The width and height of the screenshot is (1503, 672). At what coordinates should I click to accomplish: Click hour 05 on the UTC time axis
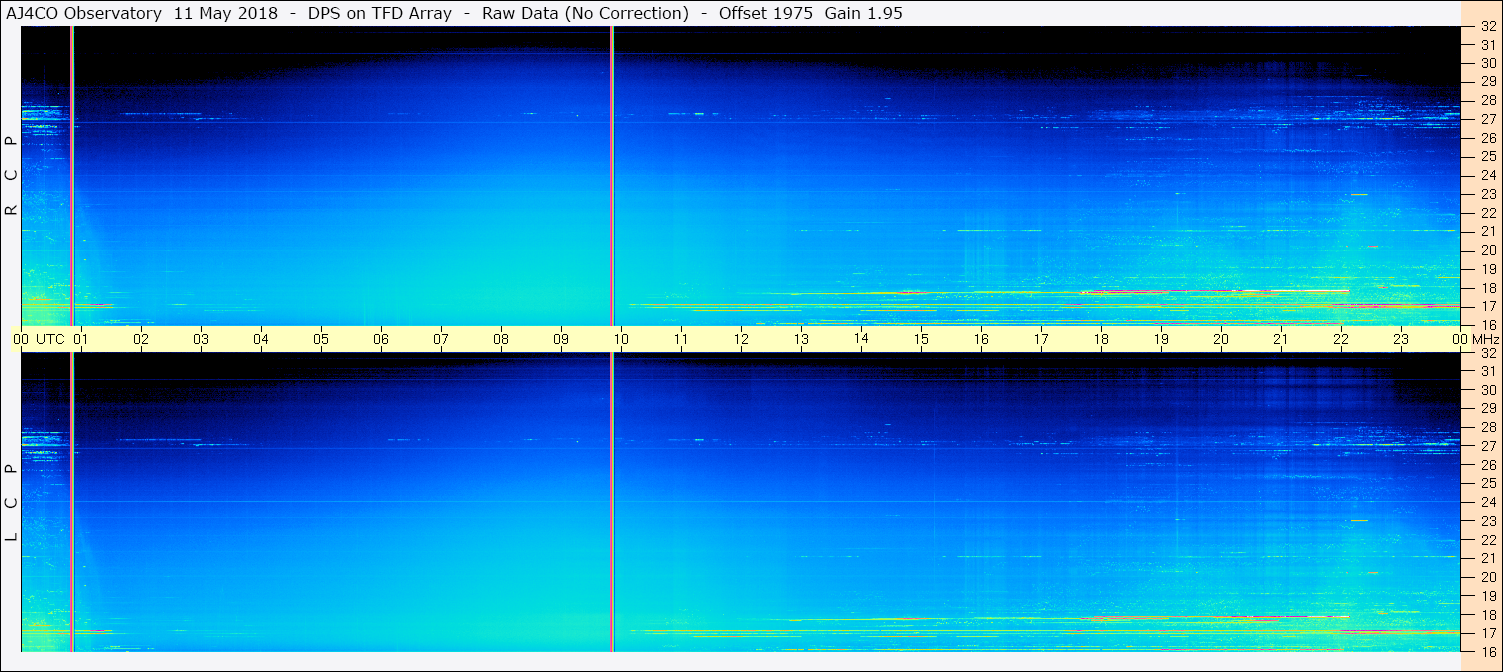pos(321,339)
